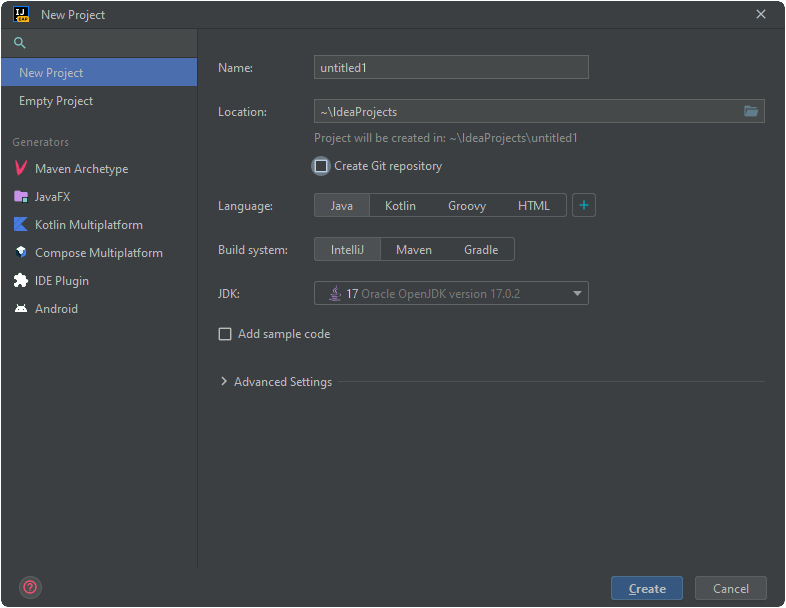Screen dimensions: 786x608
Task: Set build system to IntelliJ
Action: (347, 250)
